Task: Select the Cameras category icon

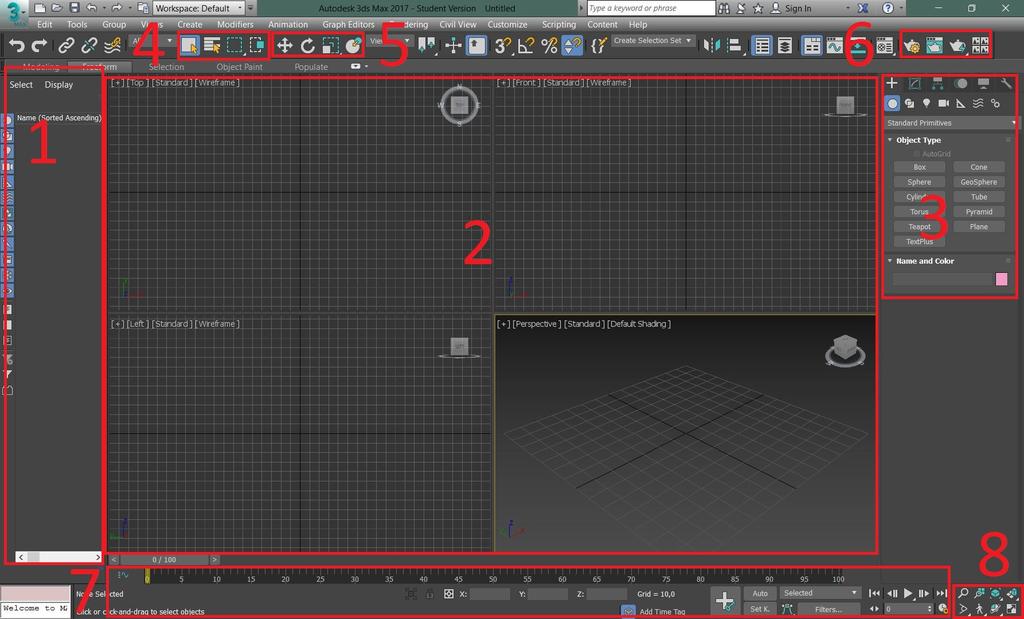Action: [x=944, y=103]
